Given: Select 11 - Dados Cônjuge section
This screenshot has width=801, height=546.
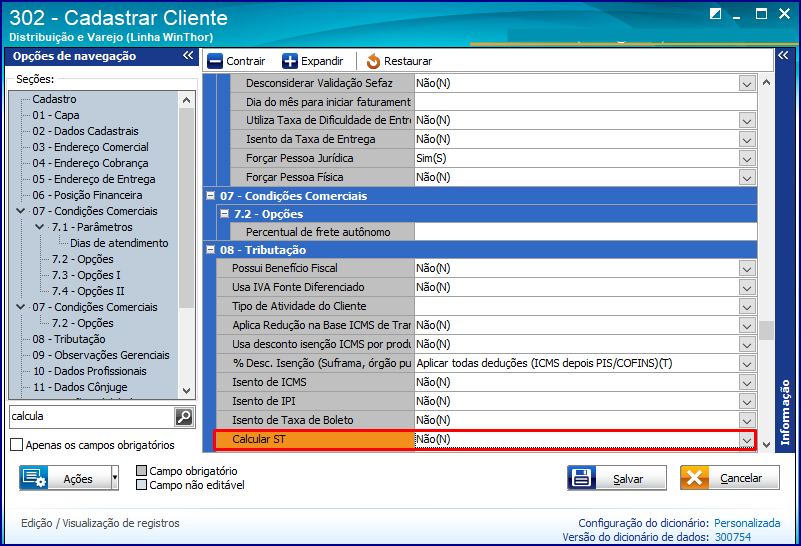Looking at the screenshot, I should click(x=80, y=387).
